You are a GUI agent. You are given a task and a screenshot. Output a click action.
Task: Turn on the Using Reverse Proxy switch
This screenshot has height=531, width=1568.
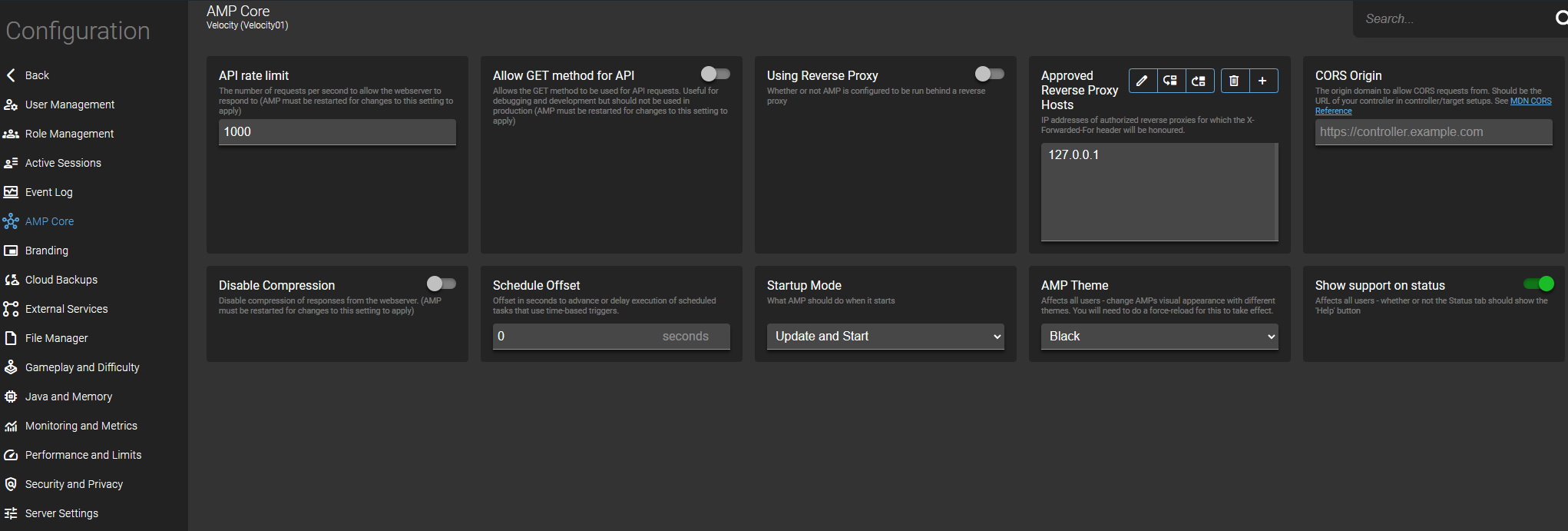[990, 74]
